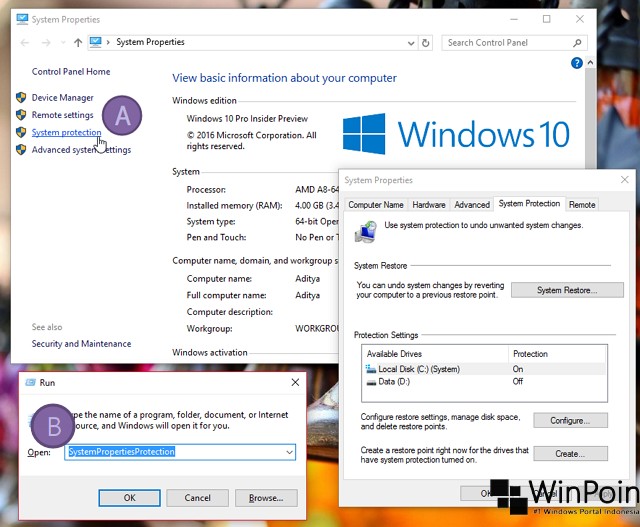
Task: Switch to Hardware tab
Action: coord(429,205)
